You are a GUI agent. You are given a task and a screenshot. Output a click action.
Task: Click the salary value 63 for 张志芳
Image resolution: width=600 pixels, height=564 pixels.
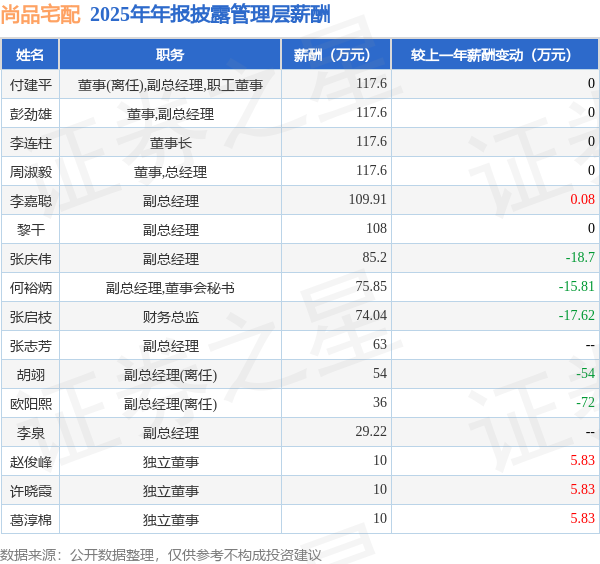[x=380, y=344]
